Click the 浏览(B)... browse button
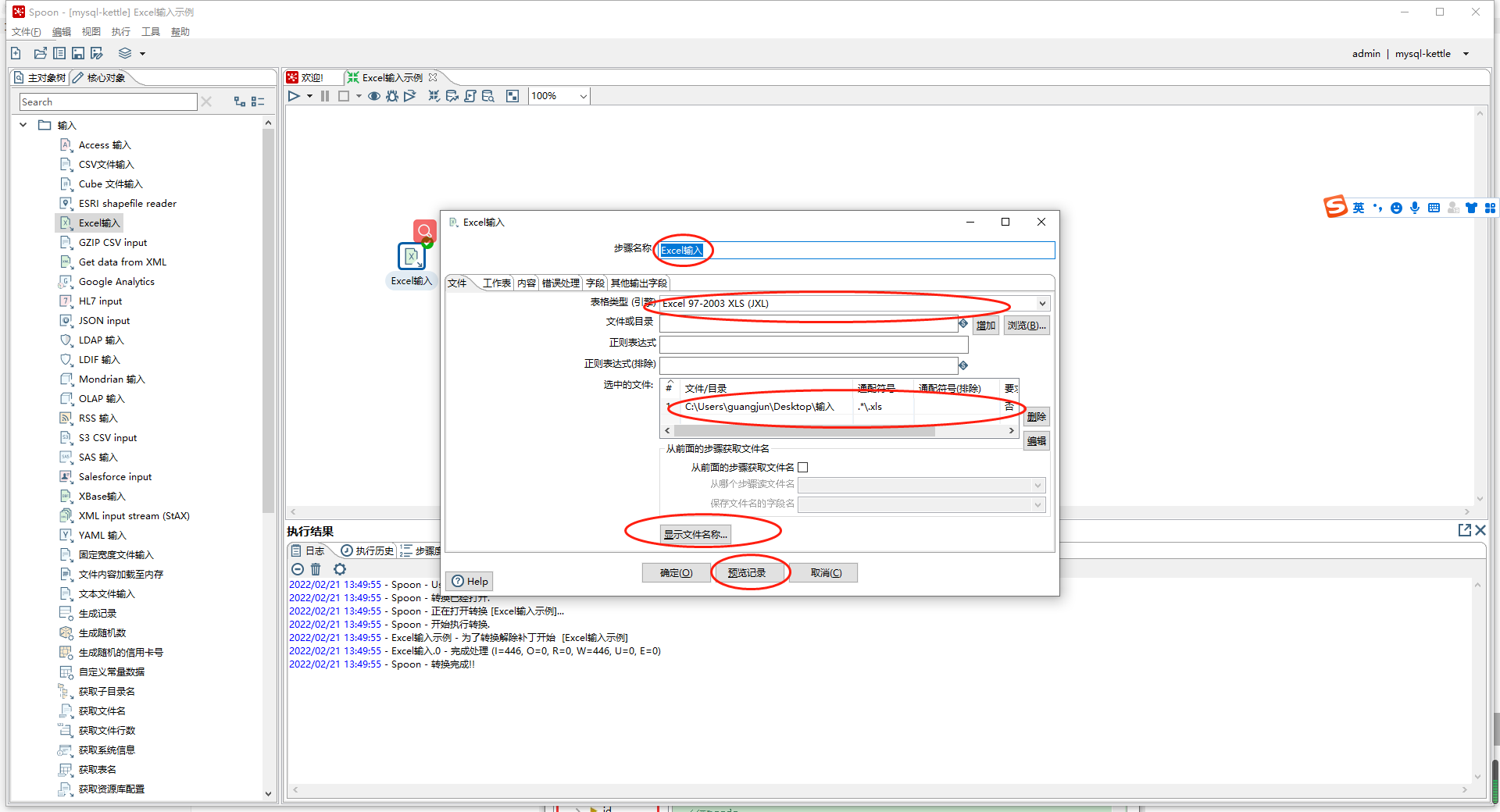This screenshot has height=812, width=1500. point(1026,326)
